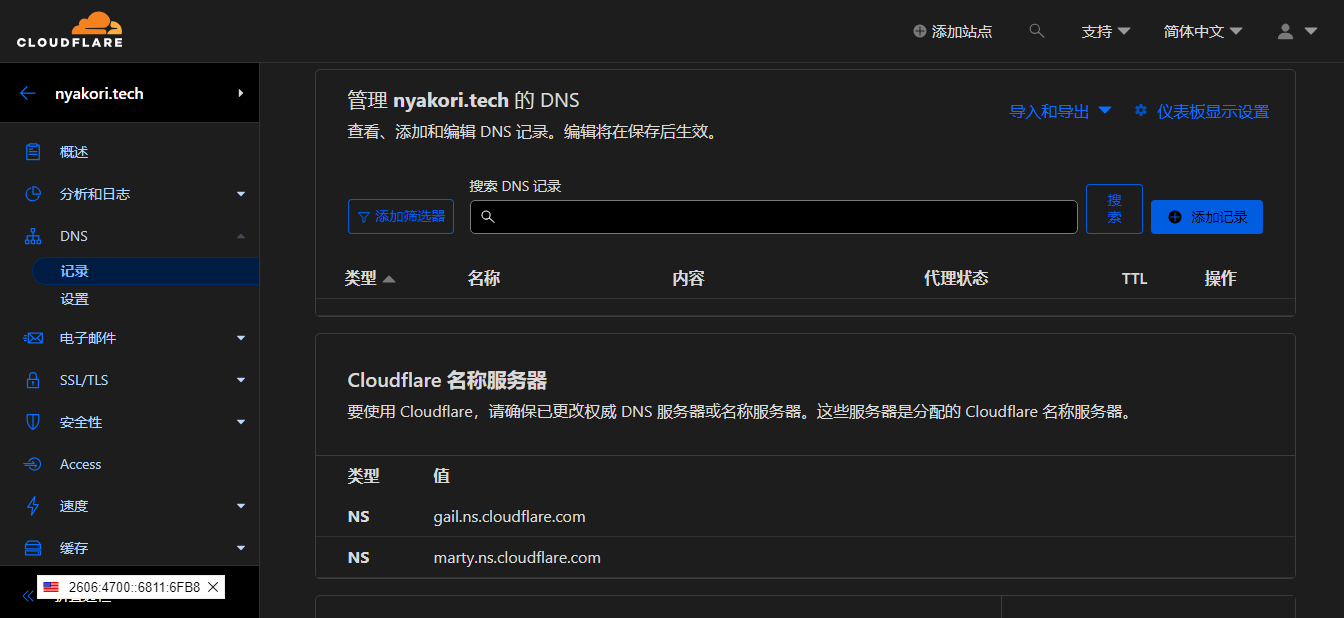Open the 支持 support dropdown

point(1106,31)
